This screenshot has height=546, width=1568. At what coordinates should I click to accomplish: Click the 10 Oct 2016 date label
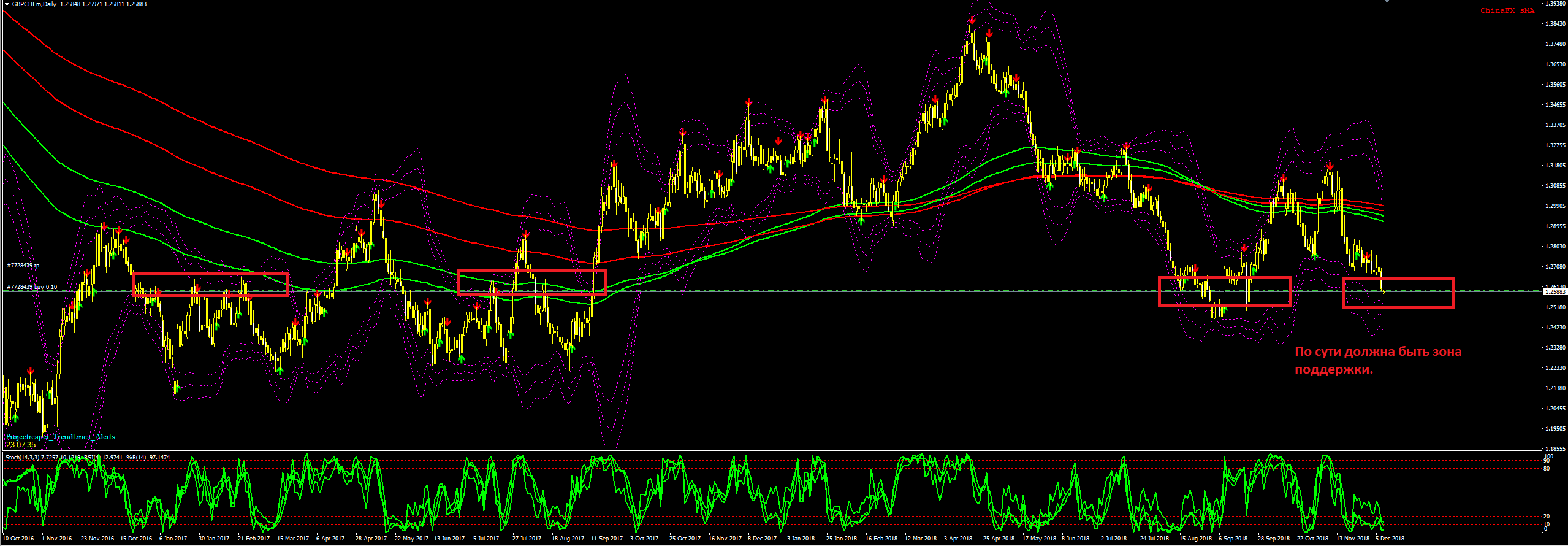tap(18, 539)
